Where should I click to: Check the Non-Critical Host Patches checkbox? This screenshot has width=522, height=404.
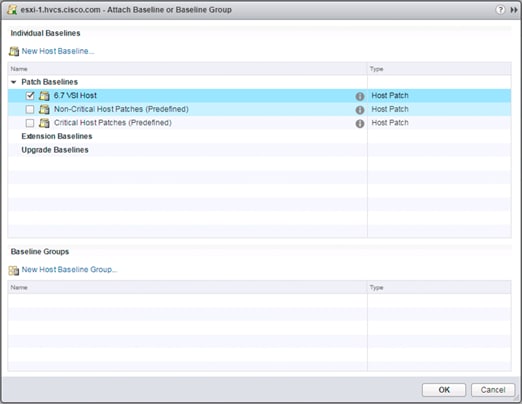30,109
